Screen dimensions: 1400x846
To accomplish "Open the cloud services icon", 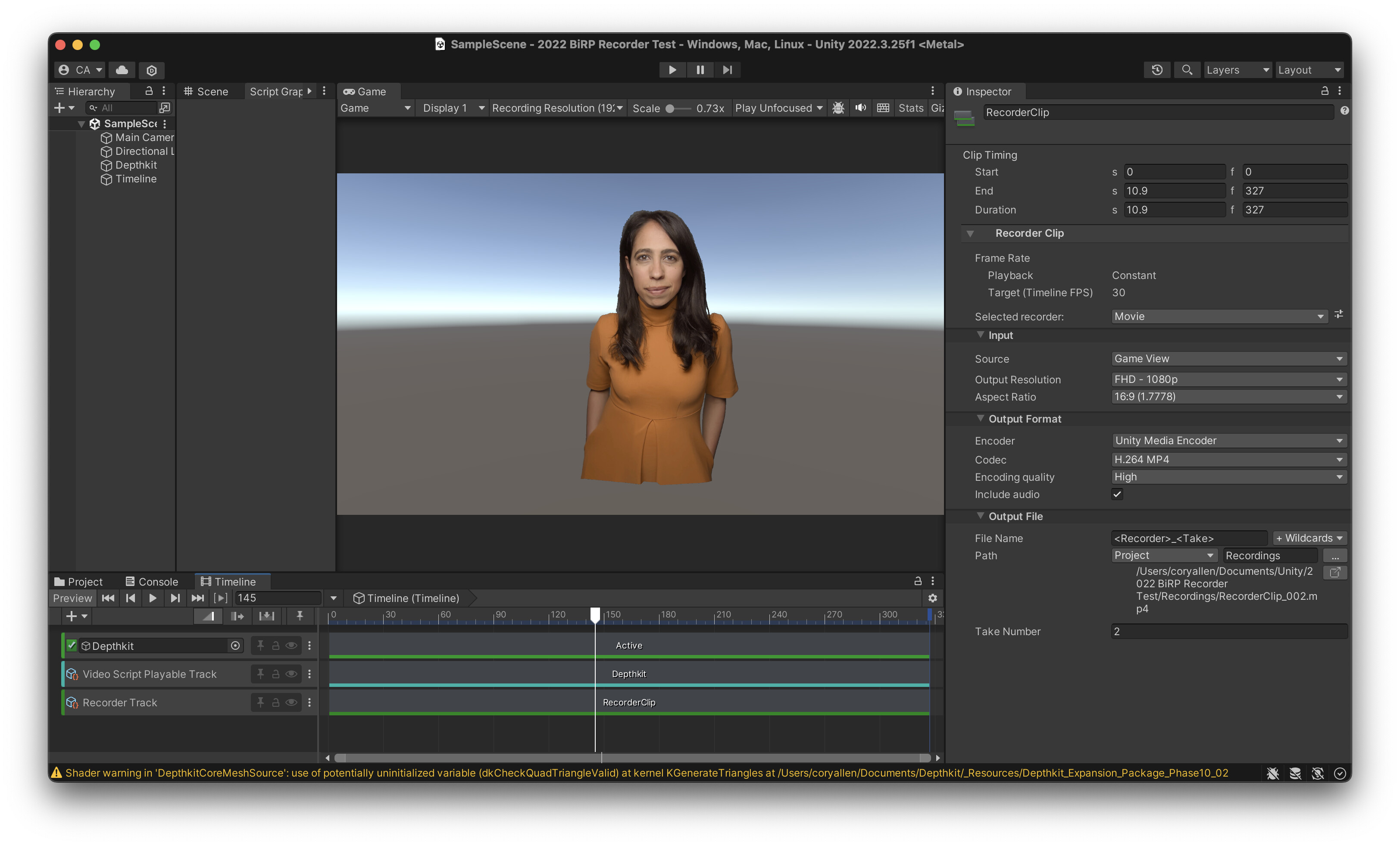I will tap(122, 70).
